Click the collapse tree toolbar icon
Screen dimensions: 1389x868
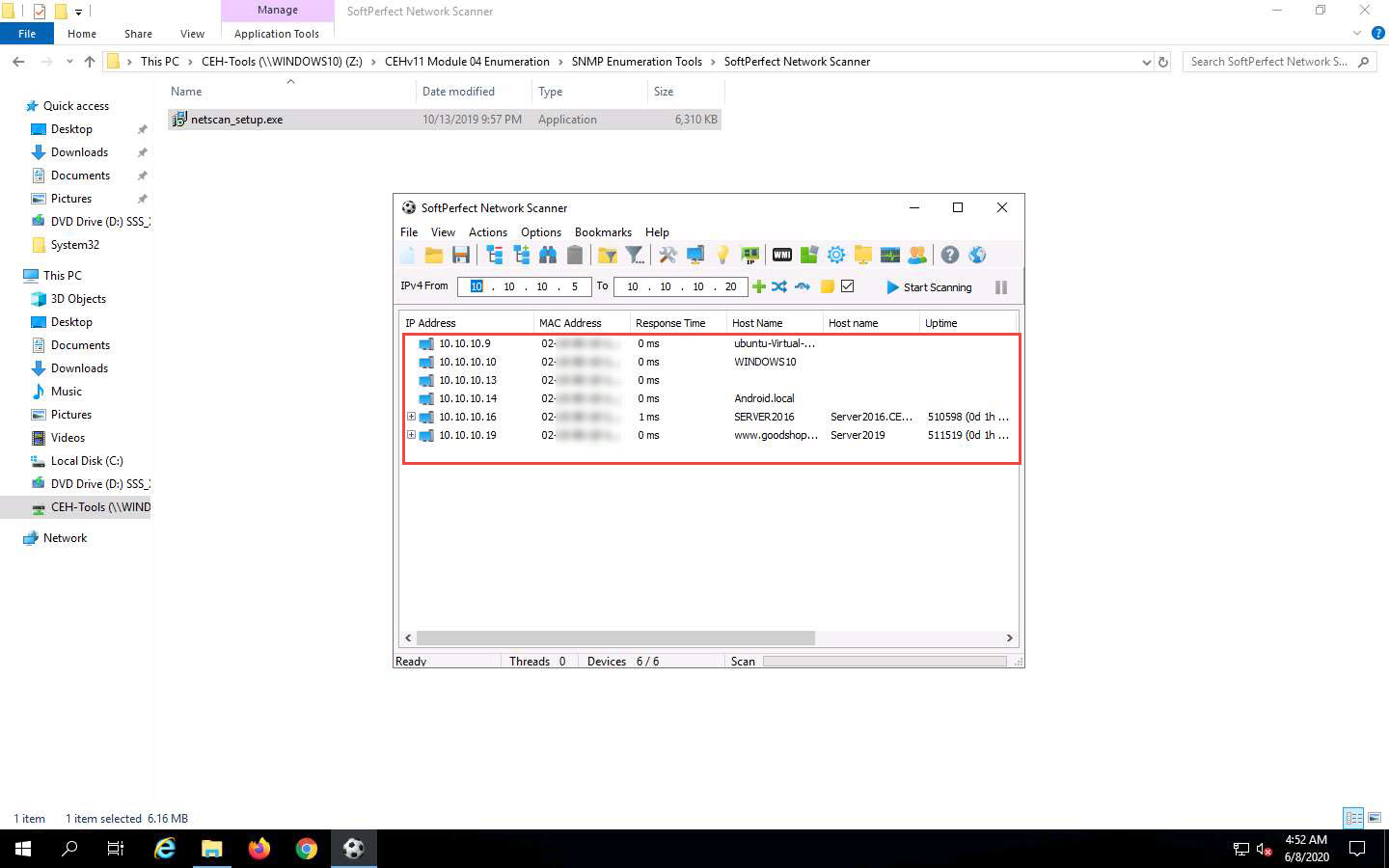[x=495, y=256]
